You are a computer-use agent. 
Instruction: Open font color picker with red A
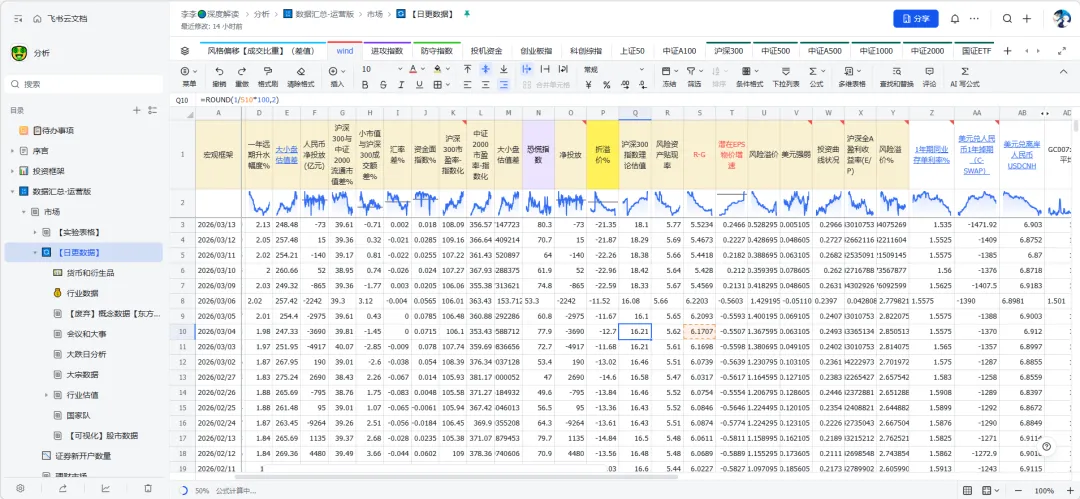coord(416,70)
